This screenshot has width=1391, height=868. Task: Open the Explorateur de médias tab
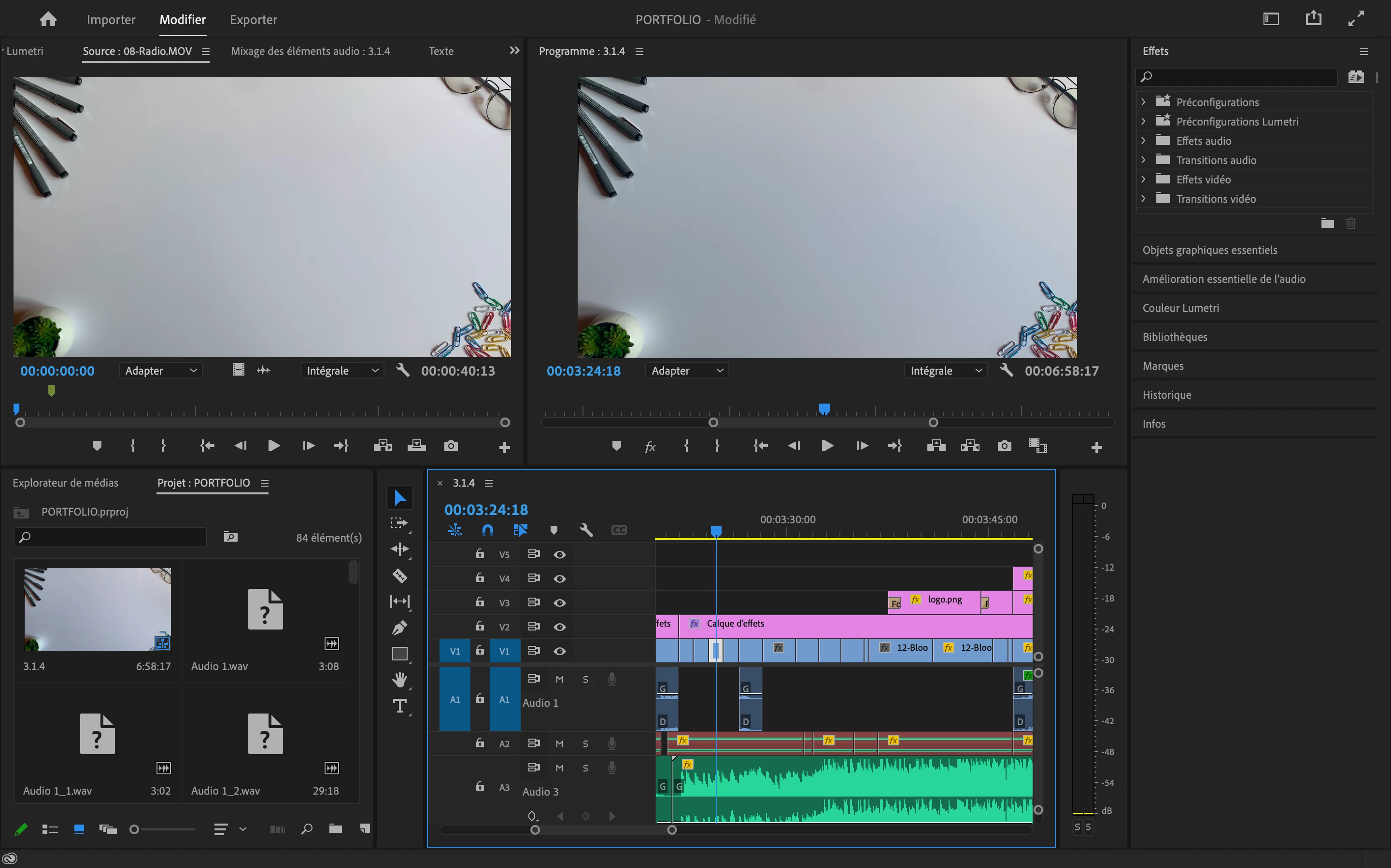pyautogui.click(x=66, y=483)
